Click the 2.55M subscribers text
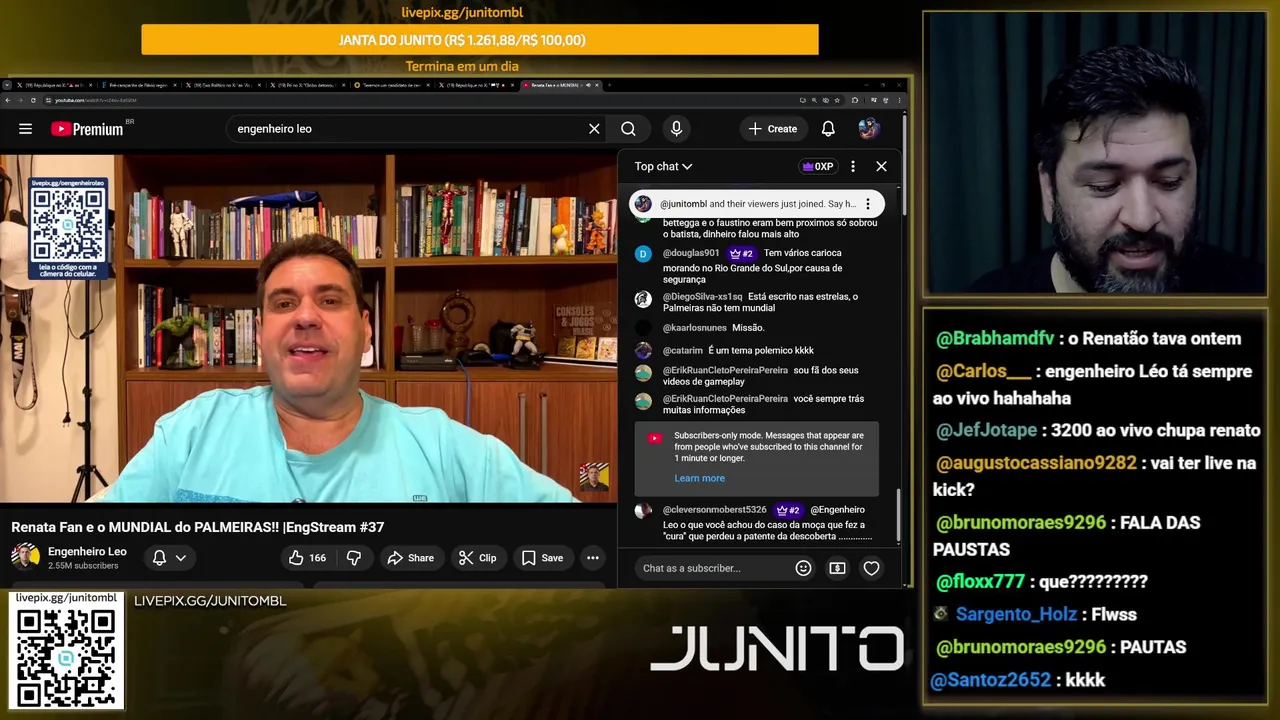This screenshot has height=720, width=1280. click(x=83, y=566)
